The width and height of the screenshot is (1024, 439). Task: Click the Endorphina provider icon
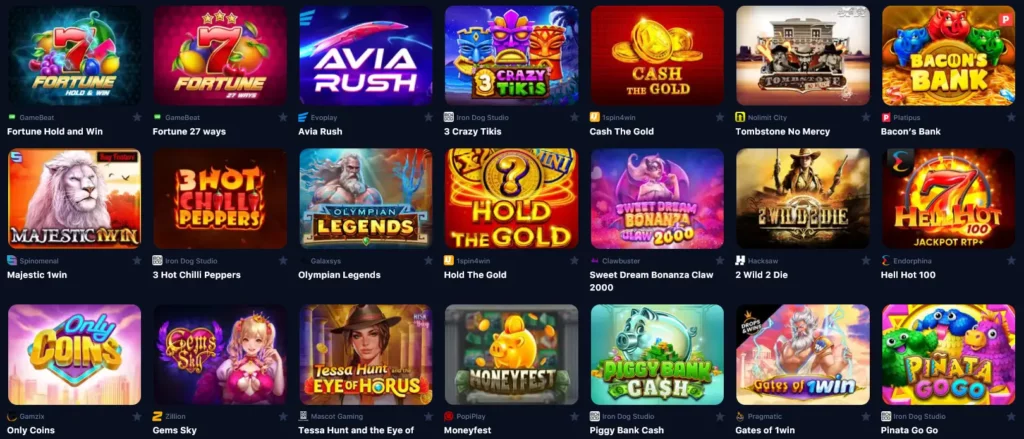pyautogui.click(x=886, y=260)
